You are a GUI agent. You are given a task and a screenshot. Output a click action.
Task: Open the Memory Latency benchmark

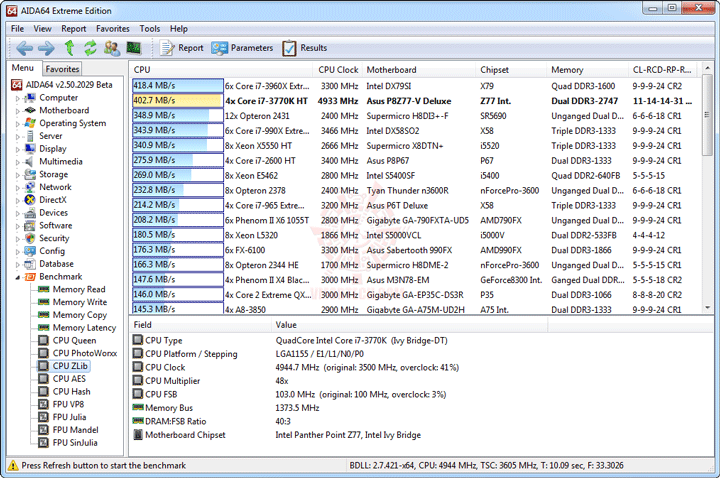click(x=77, y=328)
